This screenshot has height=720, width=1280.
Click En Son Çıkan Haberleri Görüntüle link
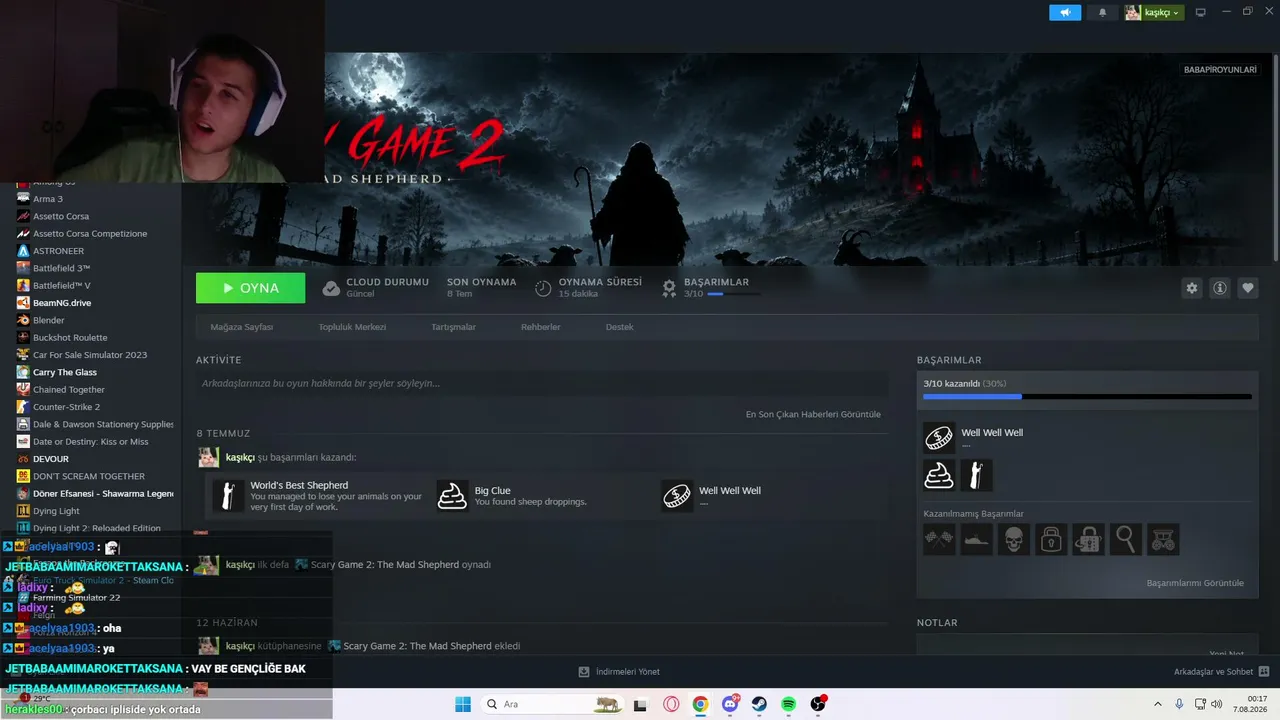coord(813,414)
